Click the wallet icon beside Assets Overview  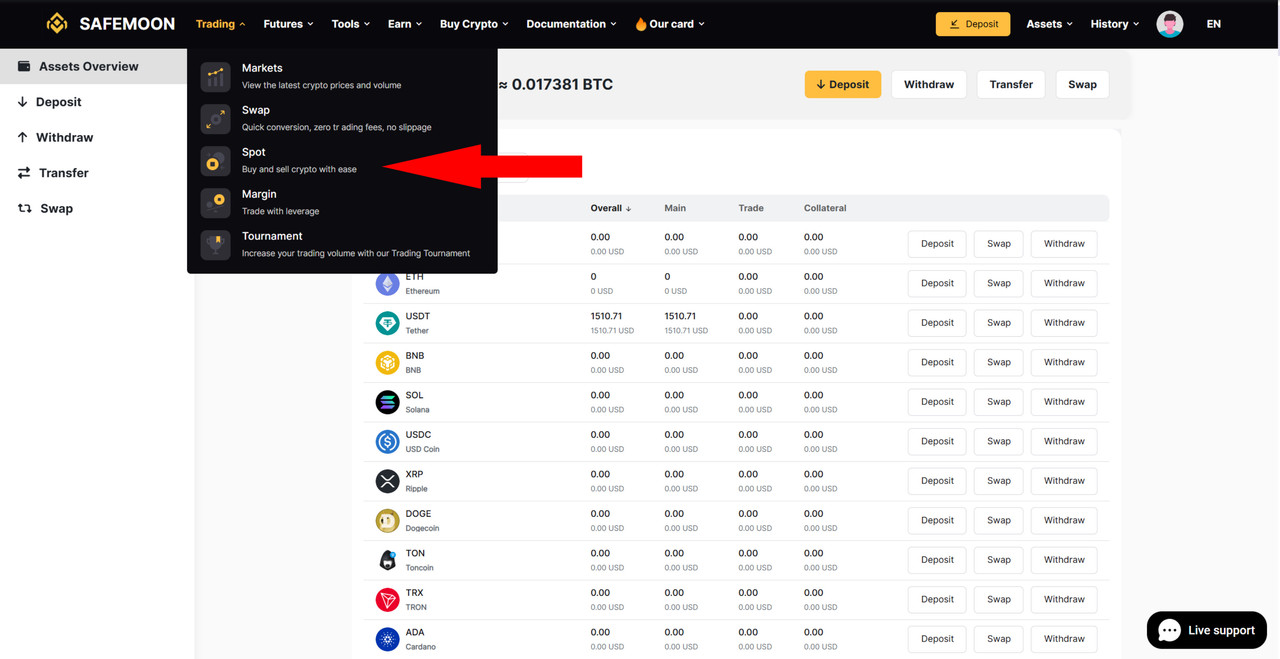tap(24, 66)
